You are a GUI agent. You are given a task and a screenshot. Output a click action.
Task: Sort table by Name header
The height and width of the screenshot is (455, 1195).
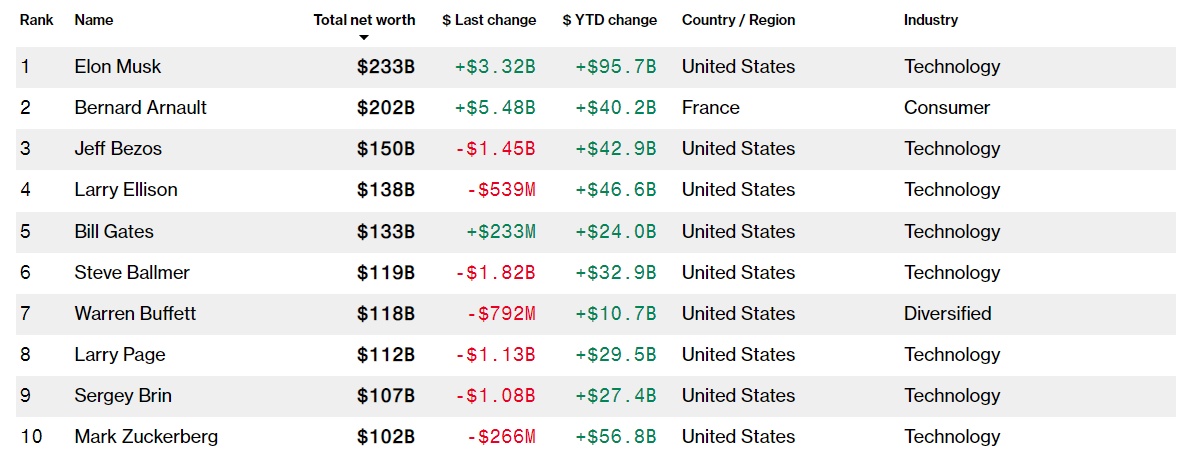(x=94, y=20)
